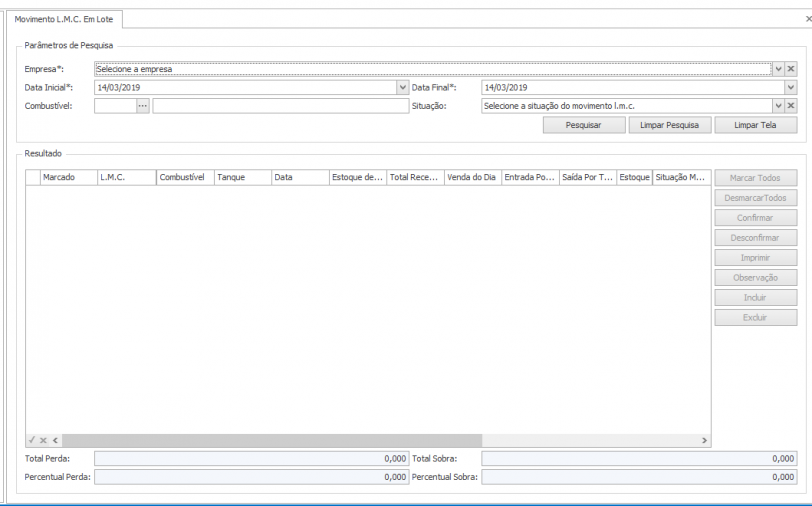This screenshot has height=506, width=812.
Task: Click the Excluir button
Action: click(x=756, y=317)
